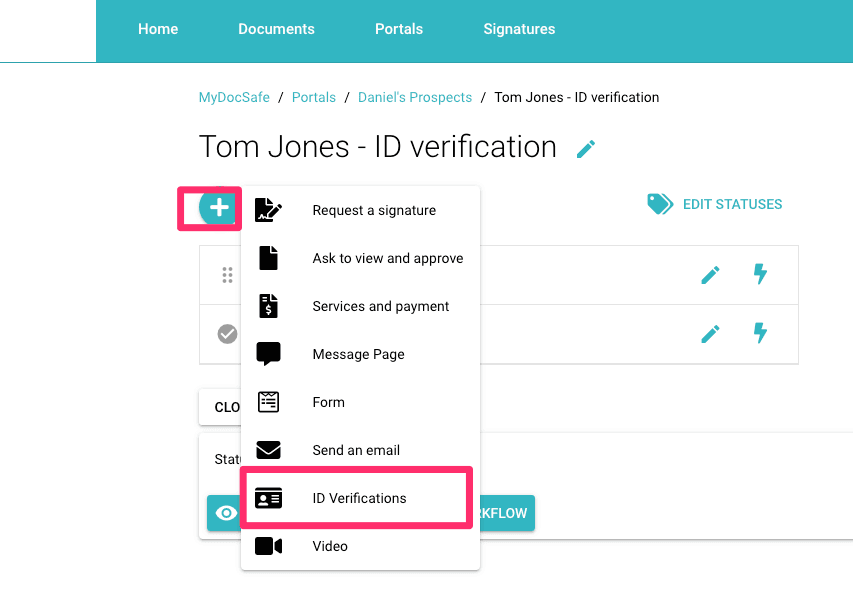853x592 pixels.
Task: Select Send an email option
Action: (x=355, y=450)
